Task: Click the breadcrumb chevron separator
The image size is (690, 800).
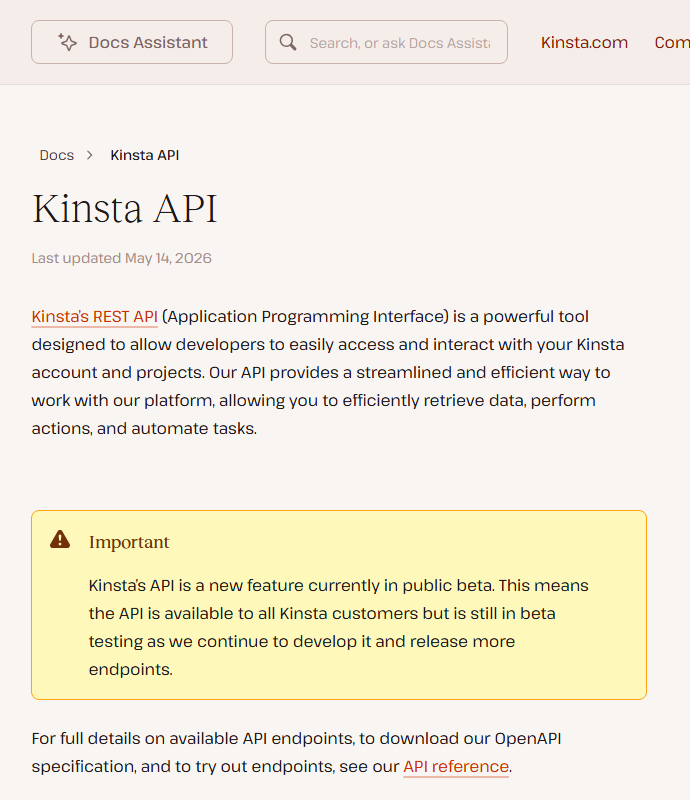Action: 90,155
